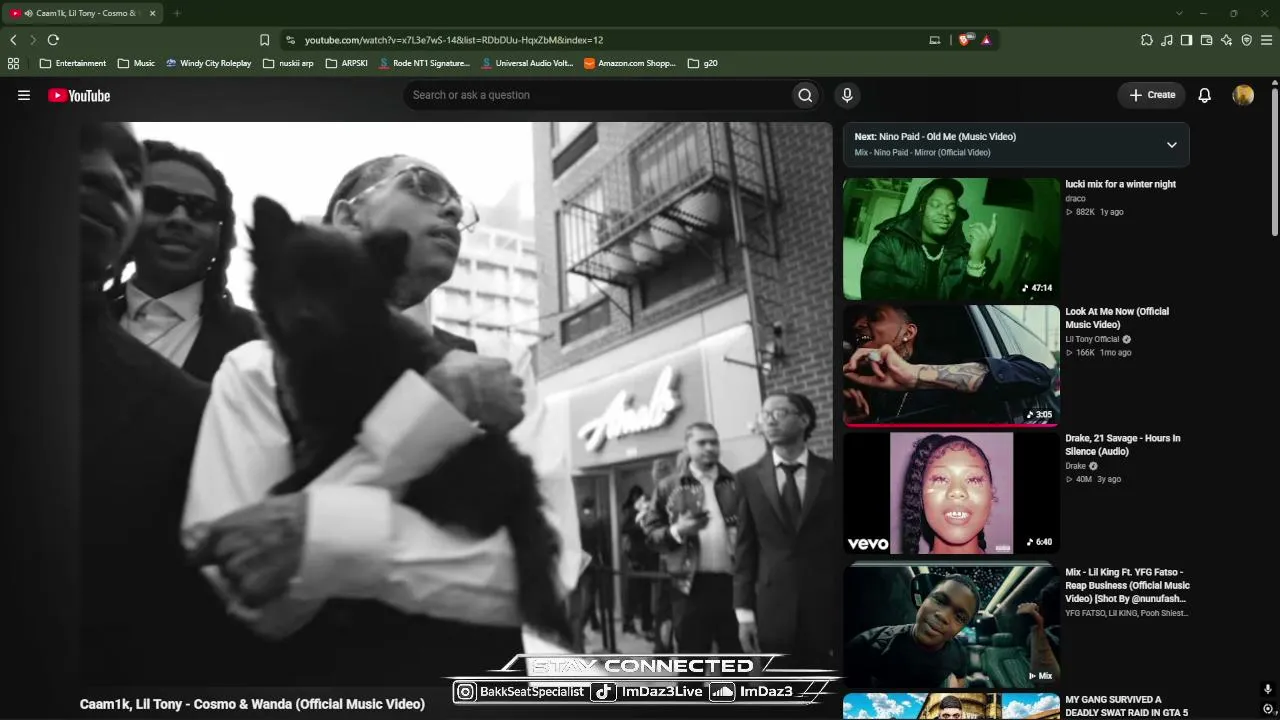Open the Lil King Reap Business mix thumbnail
Image resolution: width=1280 pixels, height=720 pixels.
(951, 626)
